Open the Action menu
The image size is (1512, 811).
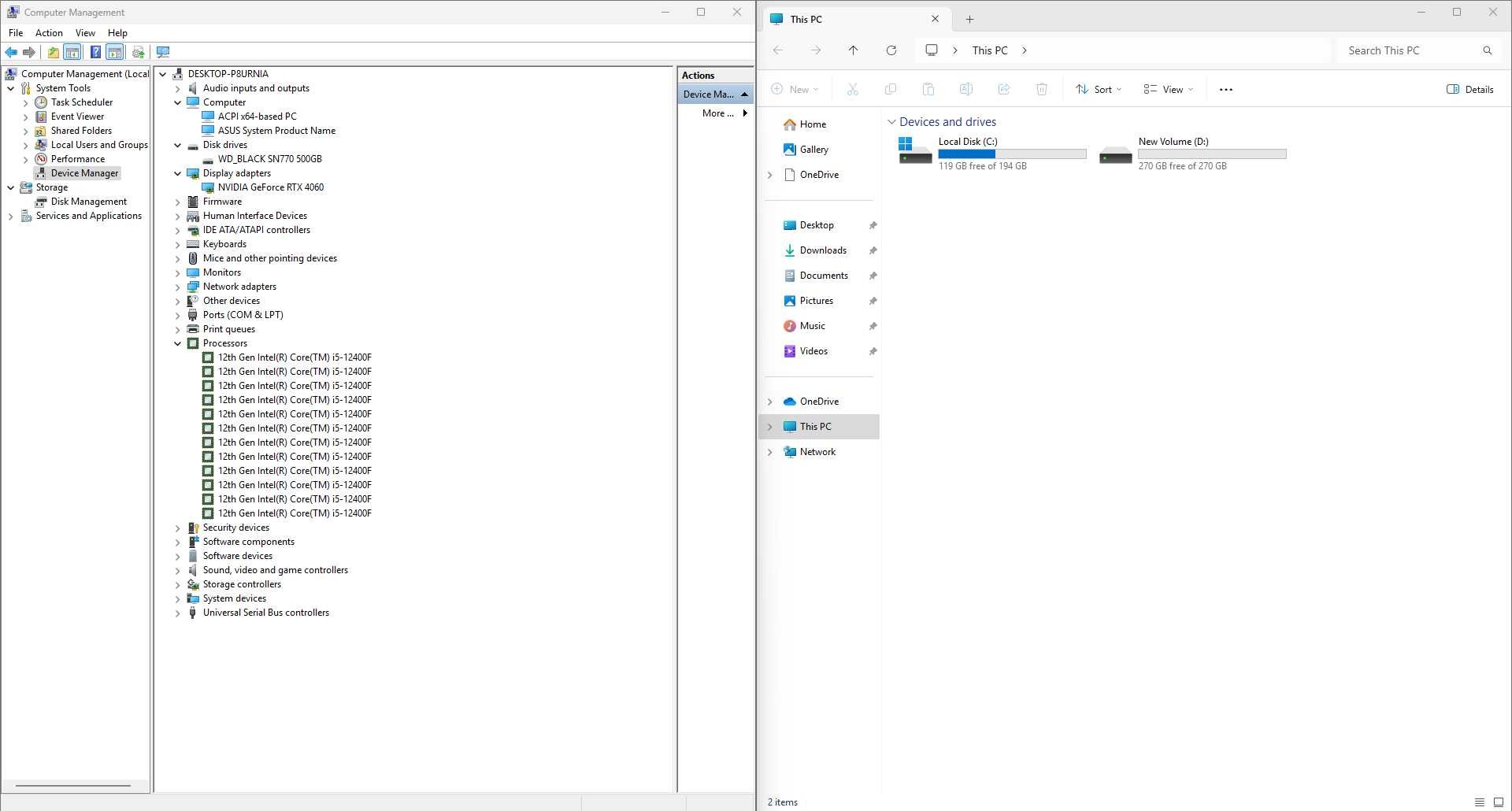(49, 33)
